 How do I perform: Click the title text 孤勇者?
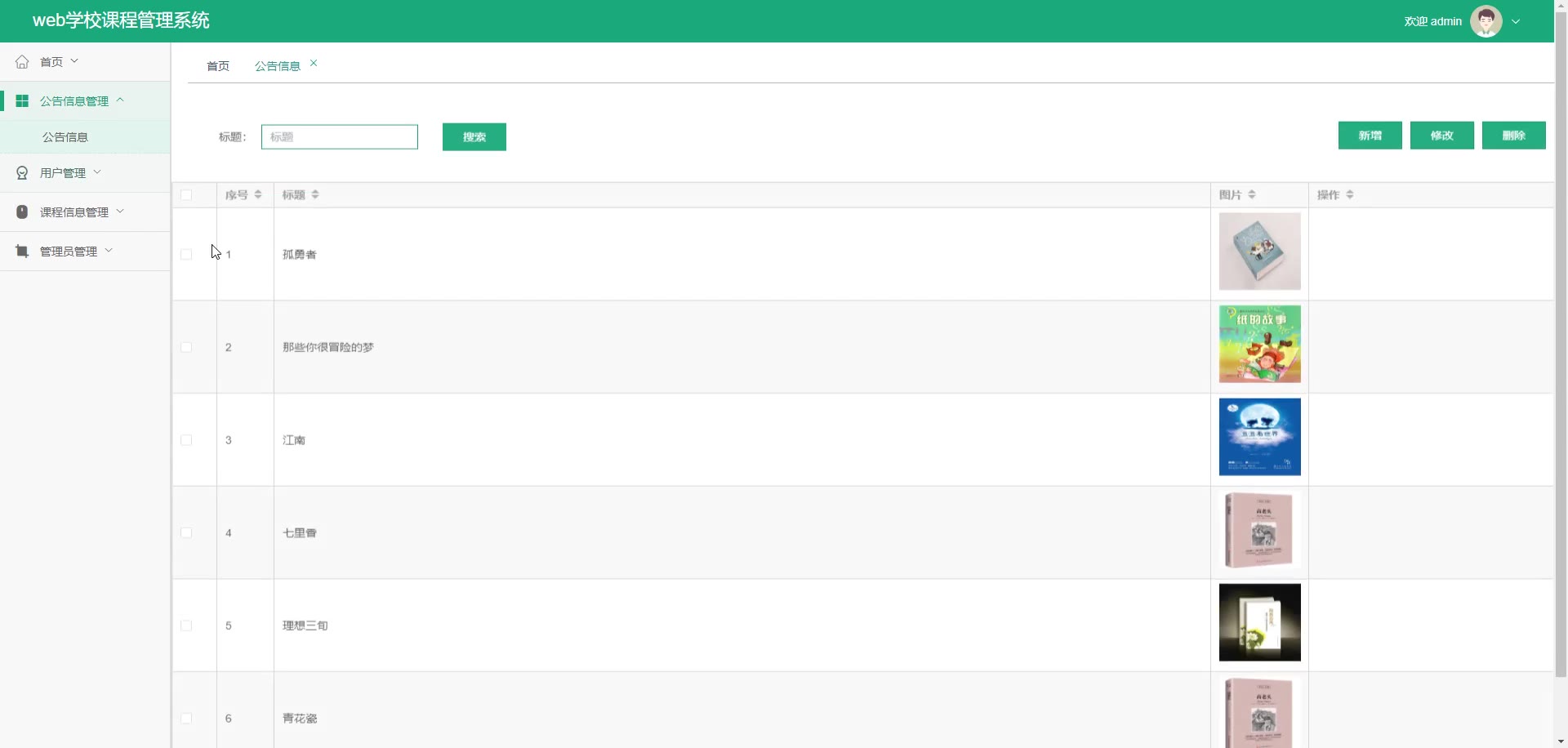click(300, 255)
